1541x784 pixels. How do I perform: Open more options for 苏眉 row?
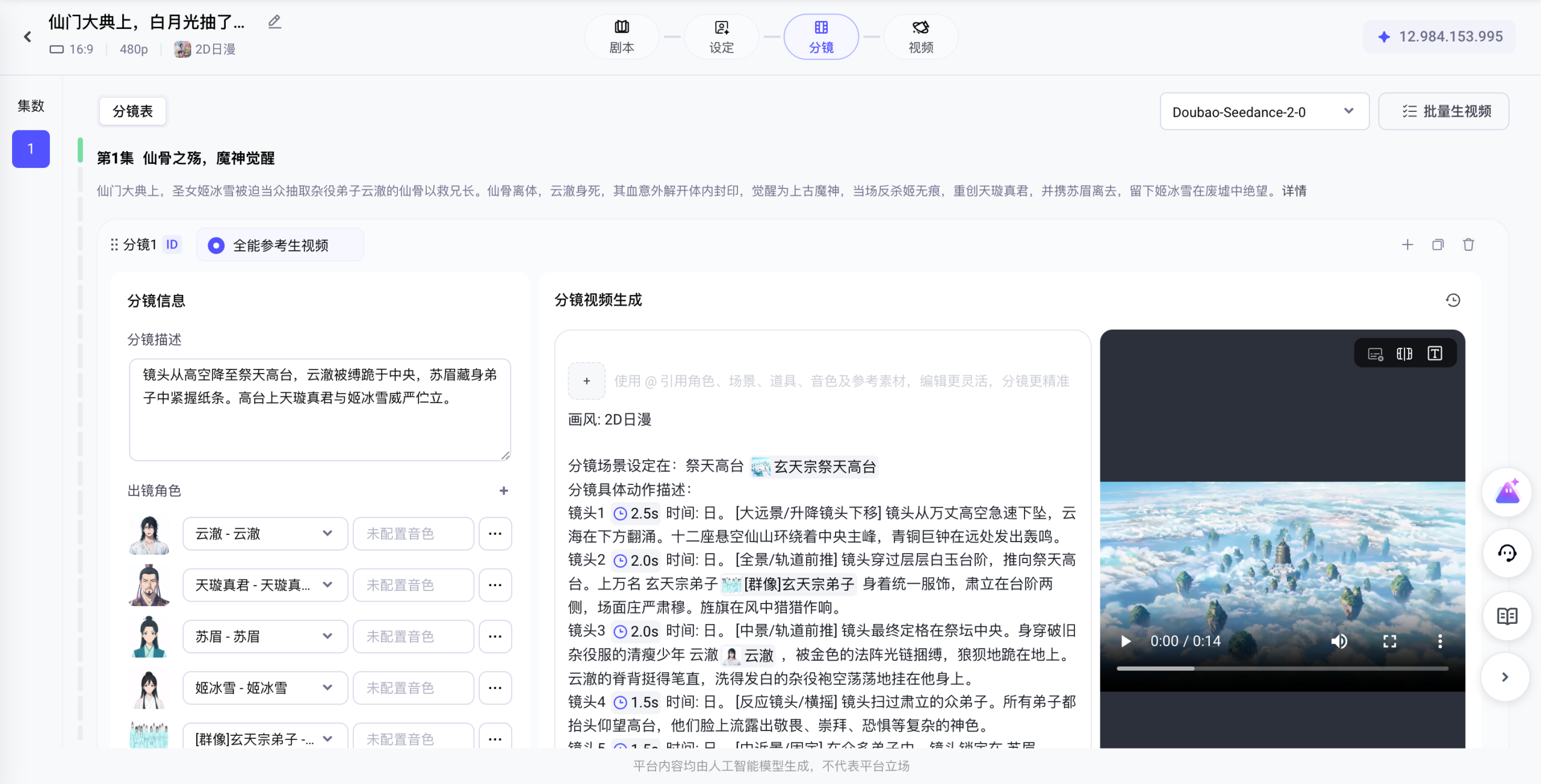point(495,637)
